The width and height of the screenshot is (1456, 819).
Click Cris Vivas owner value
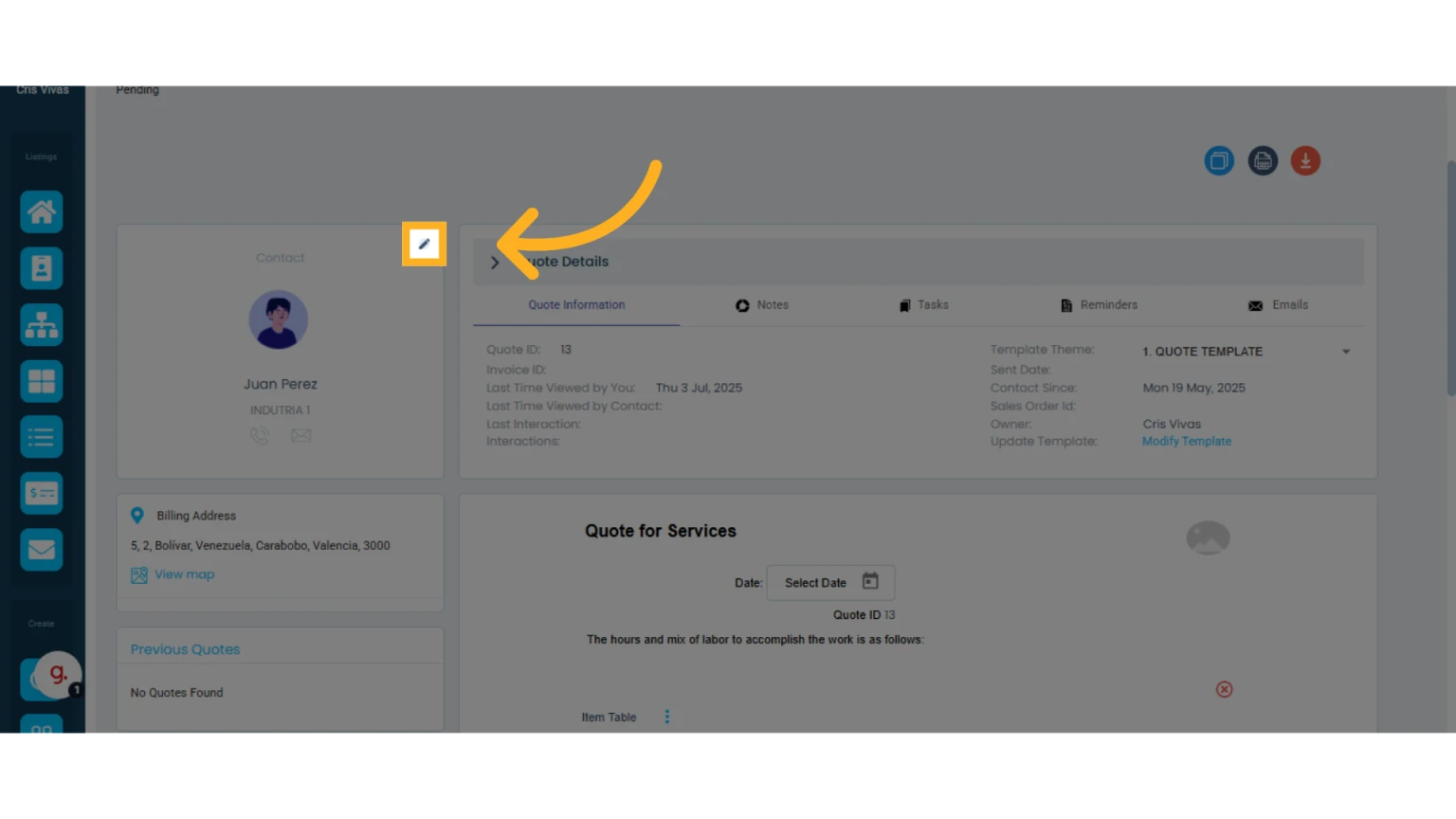pos(1172,425)
